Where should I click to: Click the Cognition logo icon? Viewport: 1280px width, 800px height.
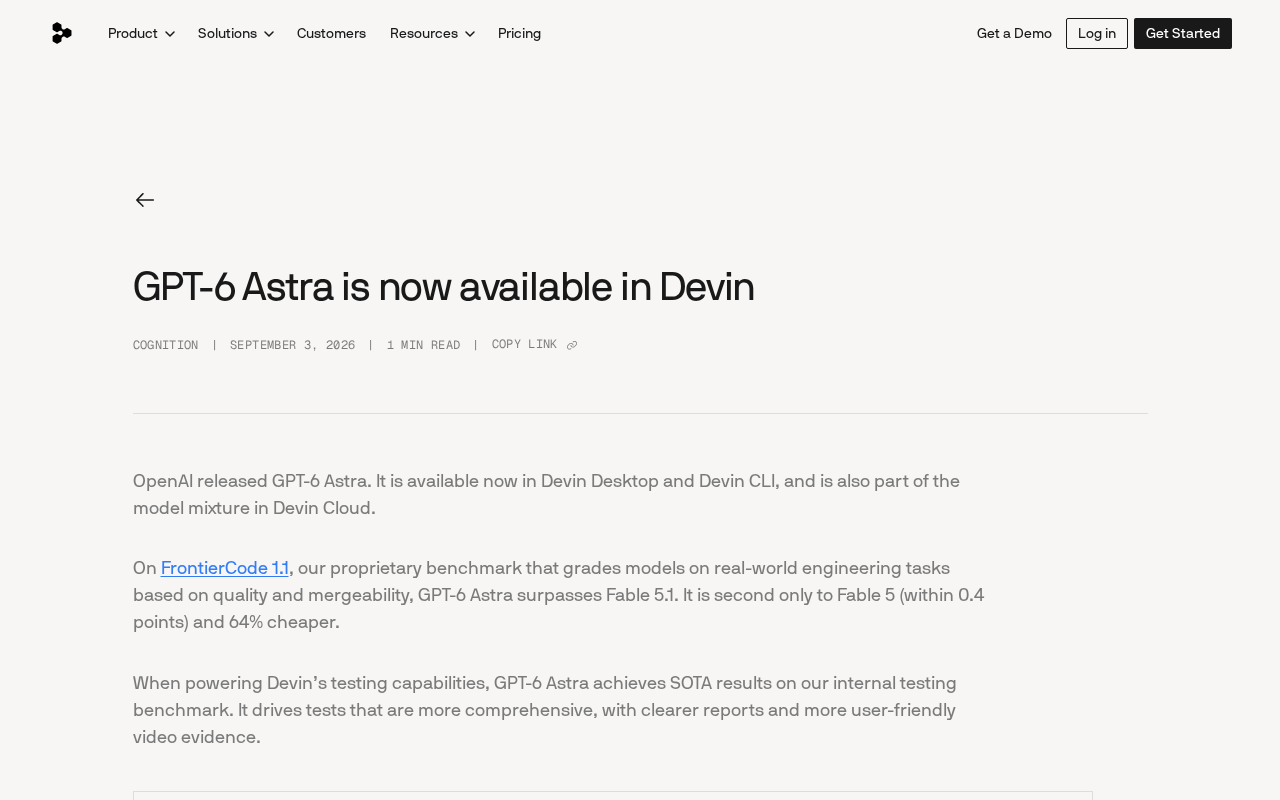(x=62, y=33)
